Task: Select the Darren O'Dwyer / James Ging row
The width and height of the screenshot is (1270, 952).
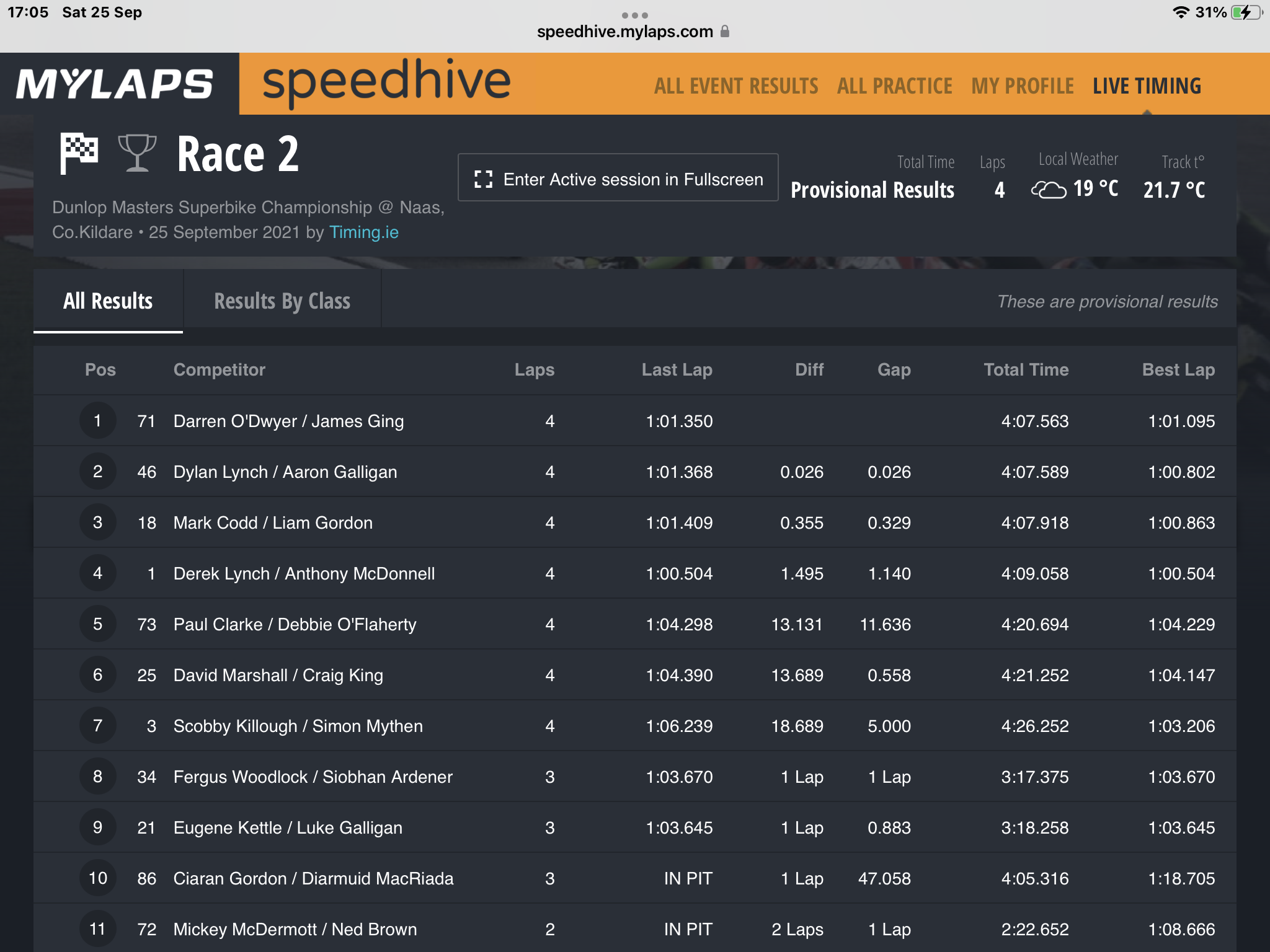Action: (x=635, y=421)
